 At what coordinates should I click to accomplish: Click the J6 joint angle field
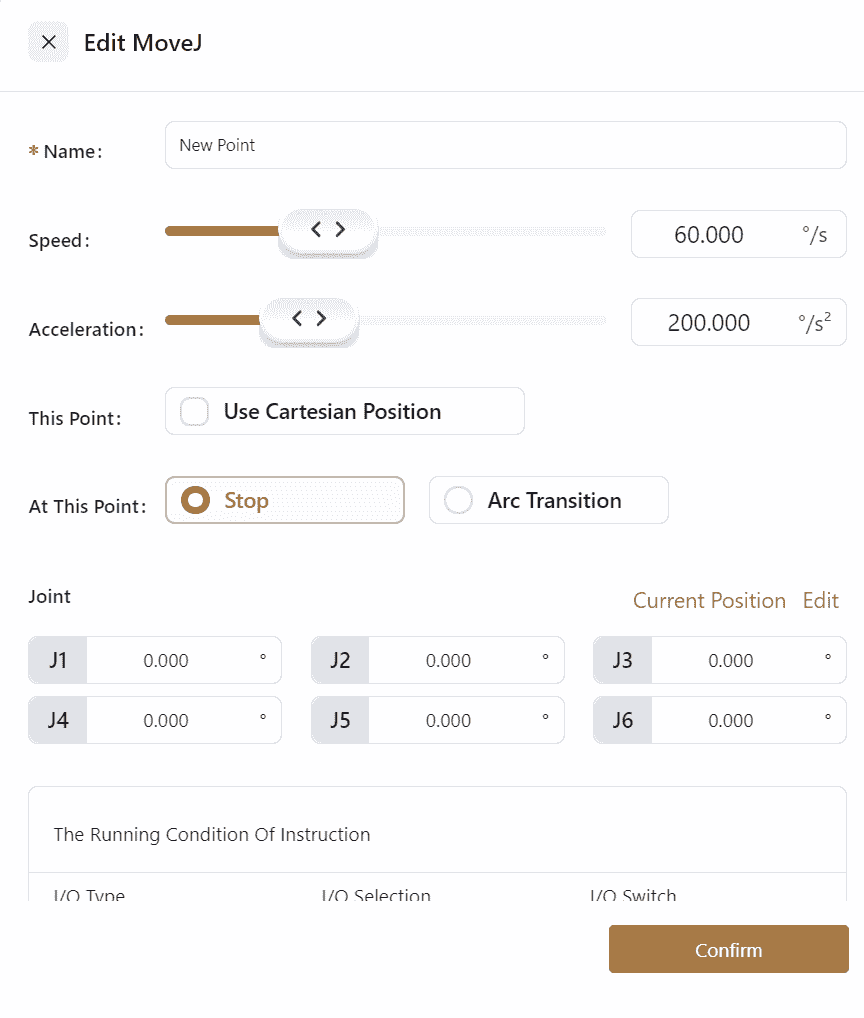(x=731, y=720)
